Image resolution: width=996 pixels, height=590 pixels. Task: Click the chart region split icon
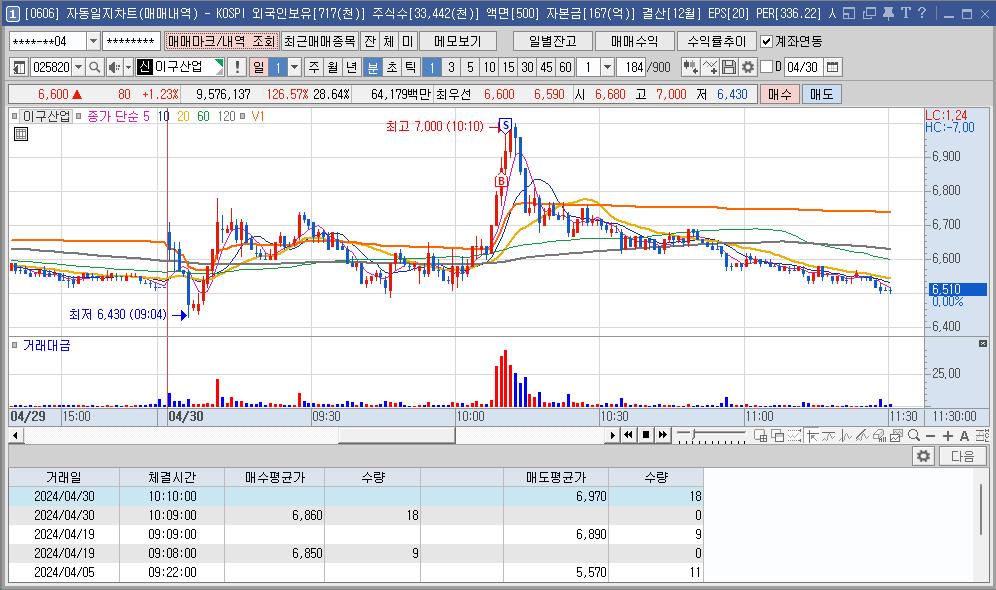tap(761, 436)
